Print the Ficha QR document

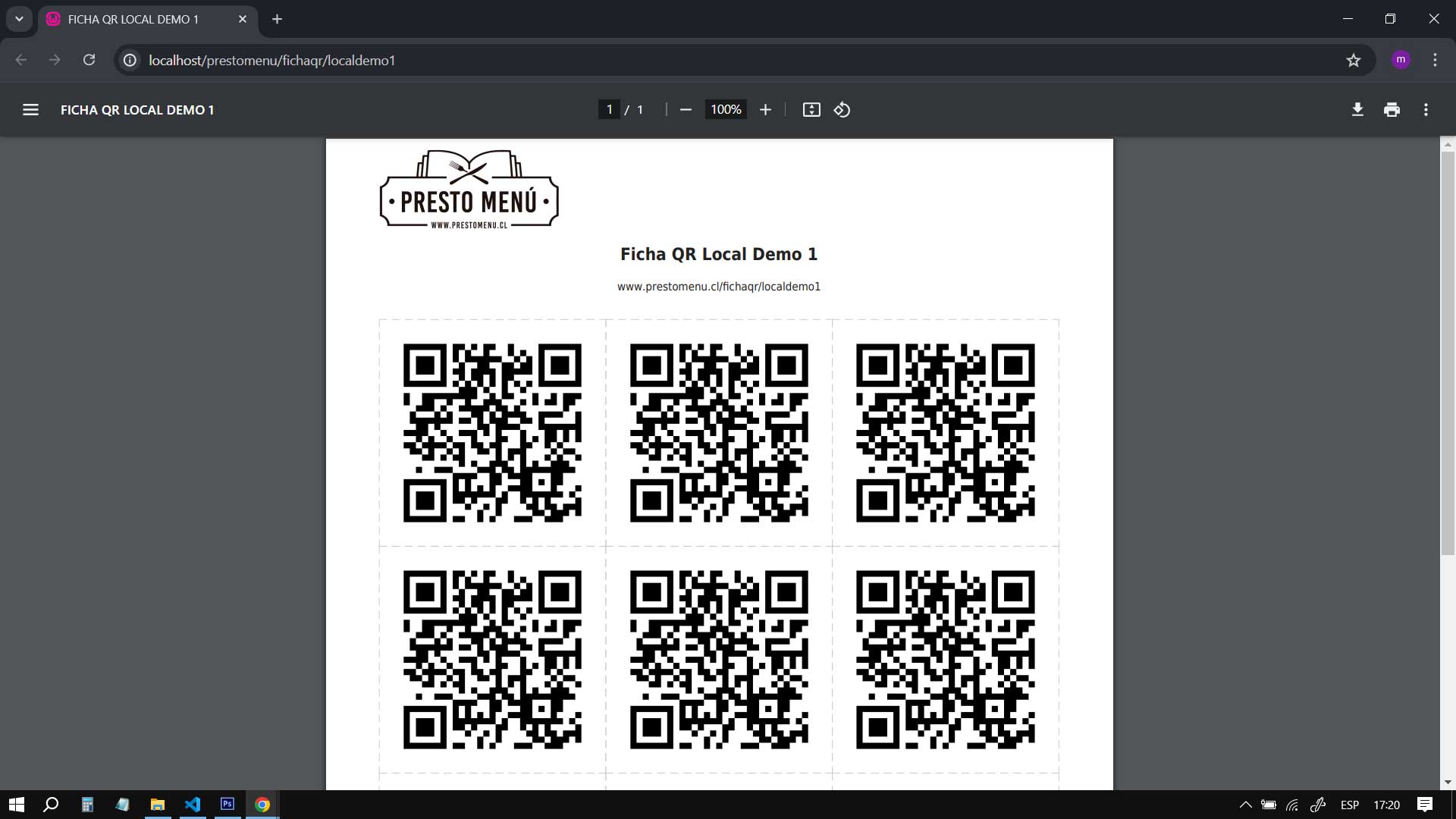(1392, 110)
